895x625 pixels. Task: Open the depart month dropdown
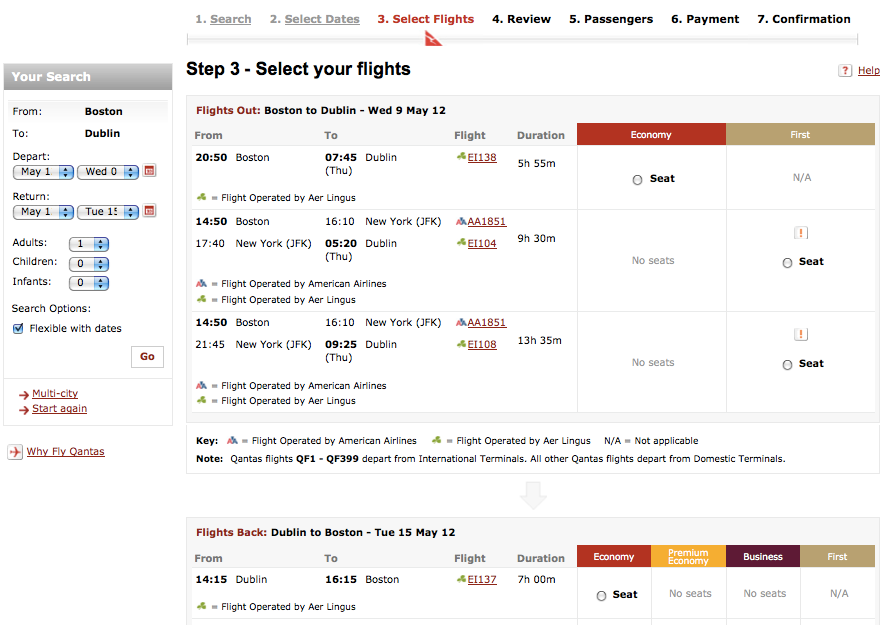[x=44, y=172]
